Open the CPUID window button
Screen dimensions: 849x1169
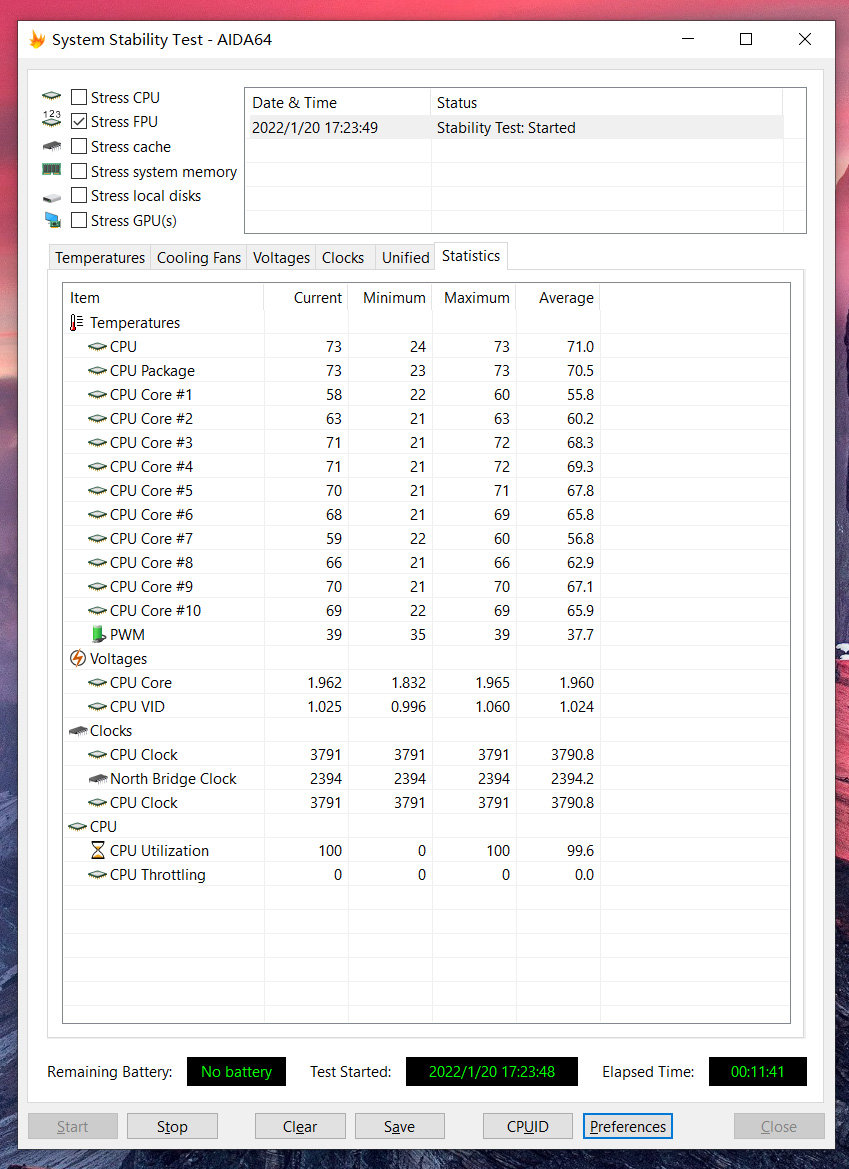[527, 1126]
